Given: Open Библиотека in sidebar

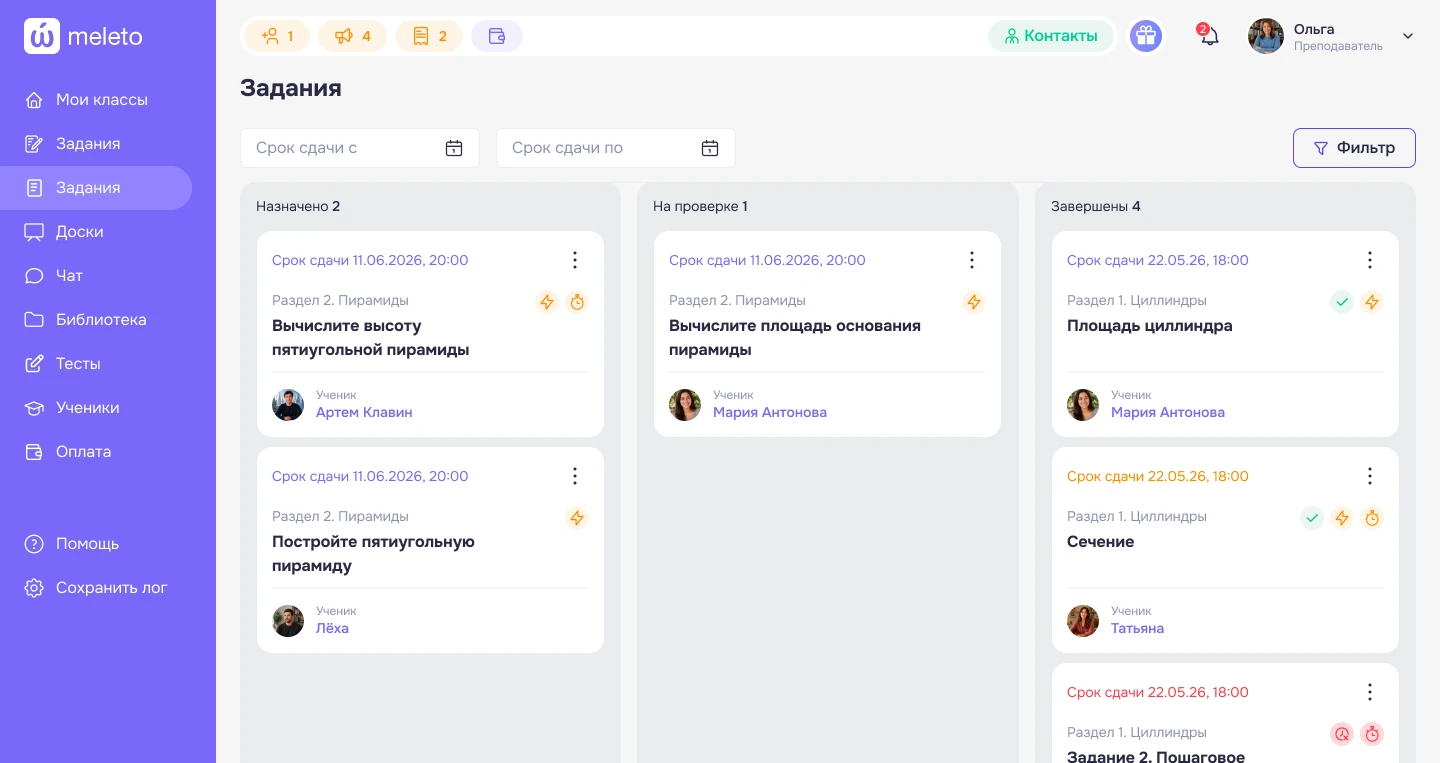Looking at the screenshot, I should coord(96,320).
